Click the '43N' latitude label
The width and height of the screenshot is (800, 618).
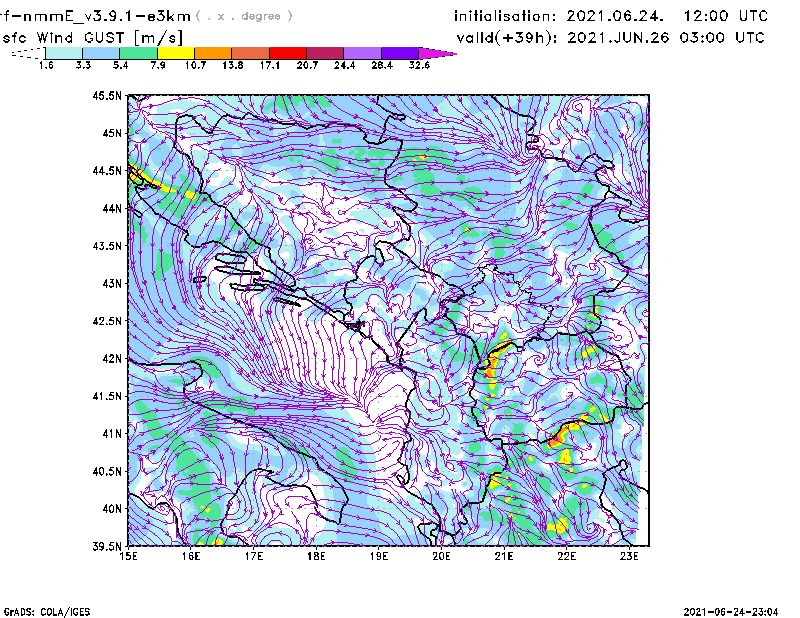112,283
